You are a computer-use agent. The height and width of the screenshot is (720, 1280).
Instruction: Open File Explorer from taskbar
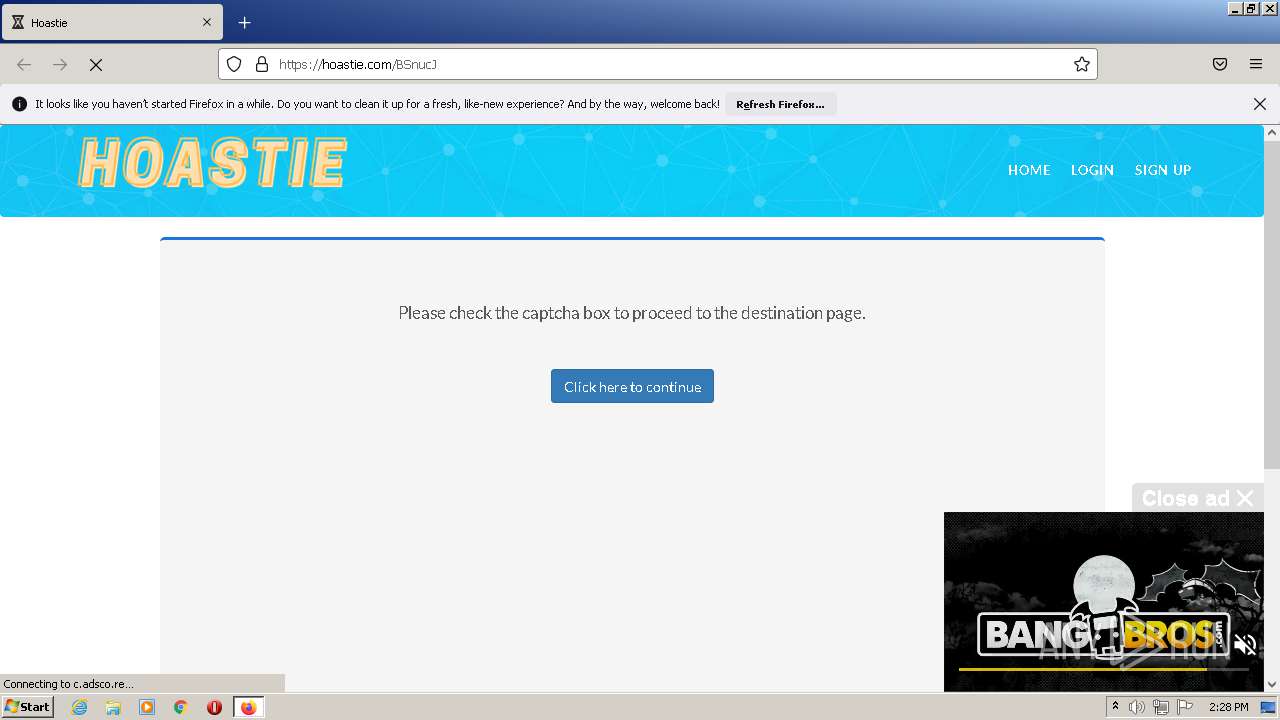113,707
